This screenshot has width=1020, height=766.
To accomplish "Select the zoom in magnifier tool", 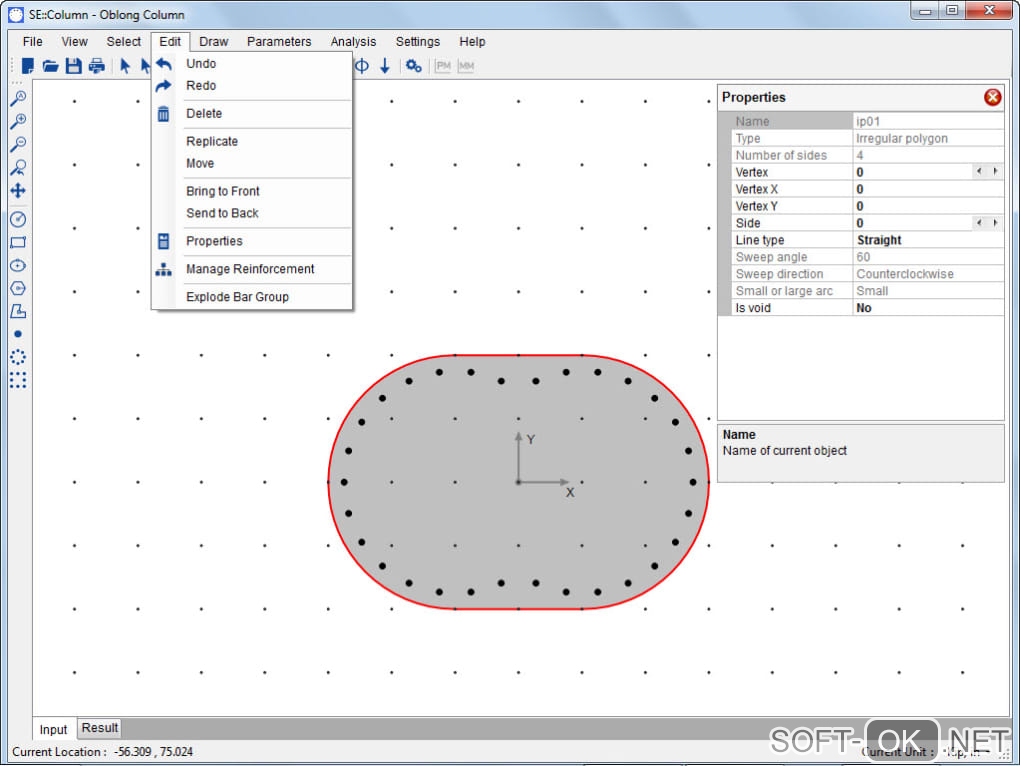I will [x=17, y=121].
